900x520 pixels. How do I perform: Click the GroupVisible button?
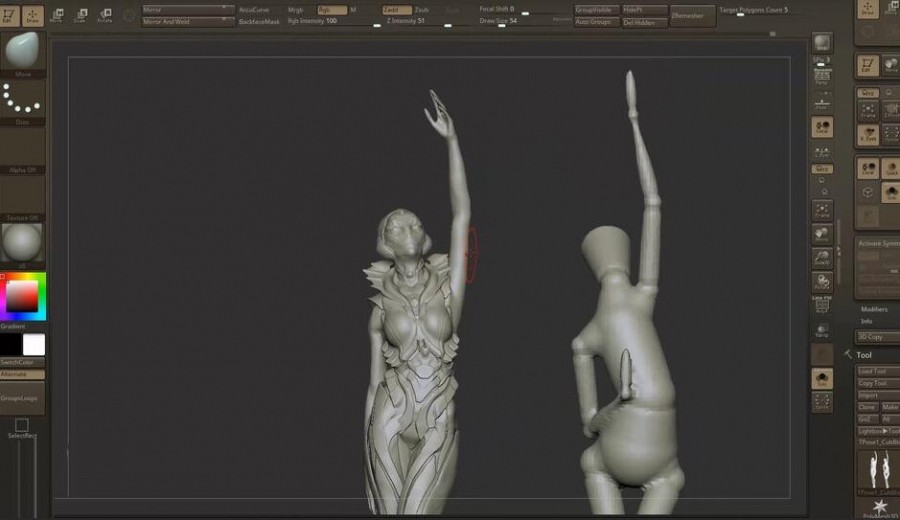596,10
